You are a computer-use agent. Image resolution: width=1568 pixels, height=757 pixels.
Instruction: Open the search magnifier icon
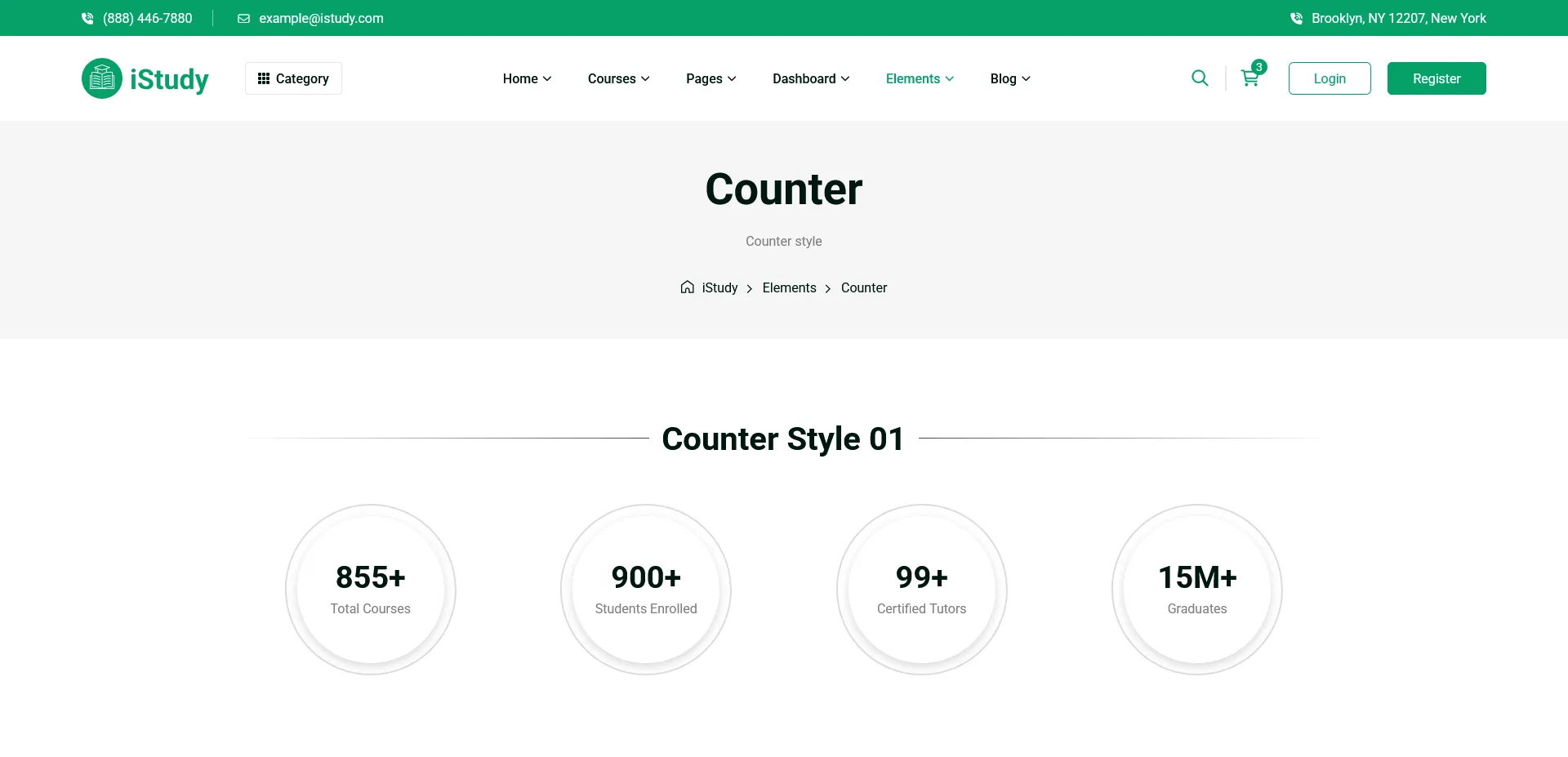(x=1200, y=78)
